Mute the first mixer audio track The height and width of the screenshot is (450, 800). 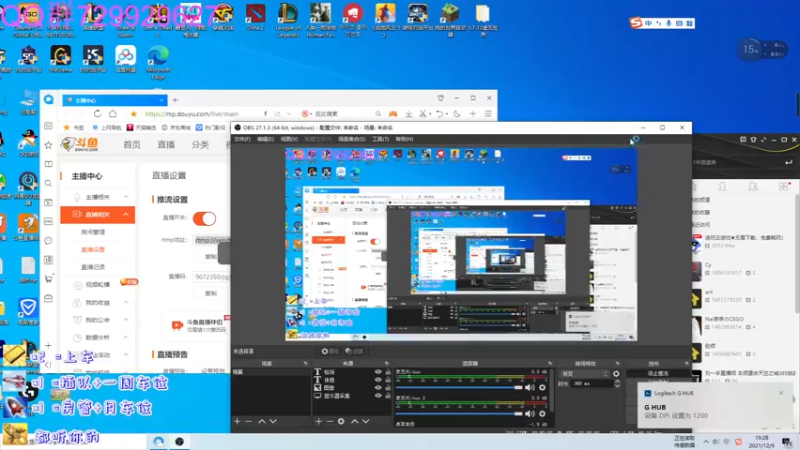click(x=530, y=388)
